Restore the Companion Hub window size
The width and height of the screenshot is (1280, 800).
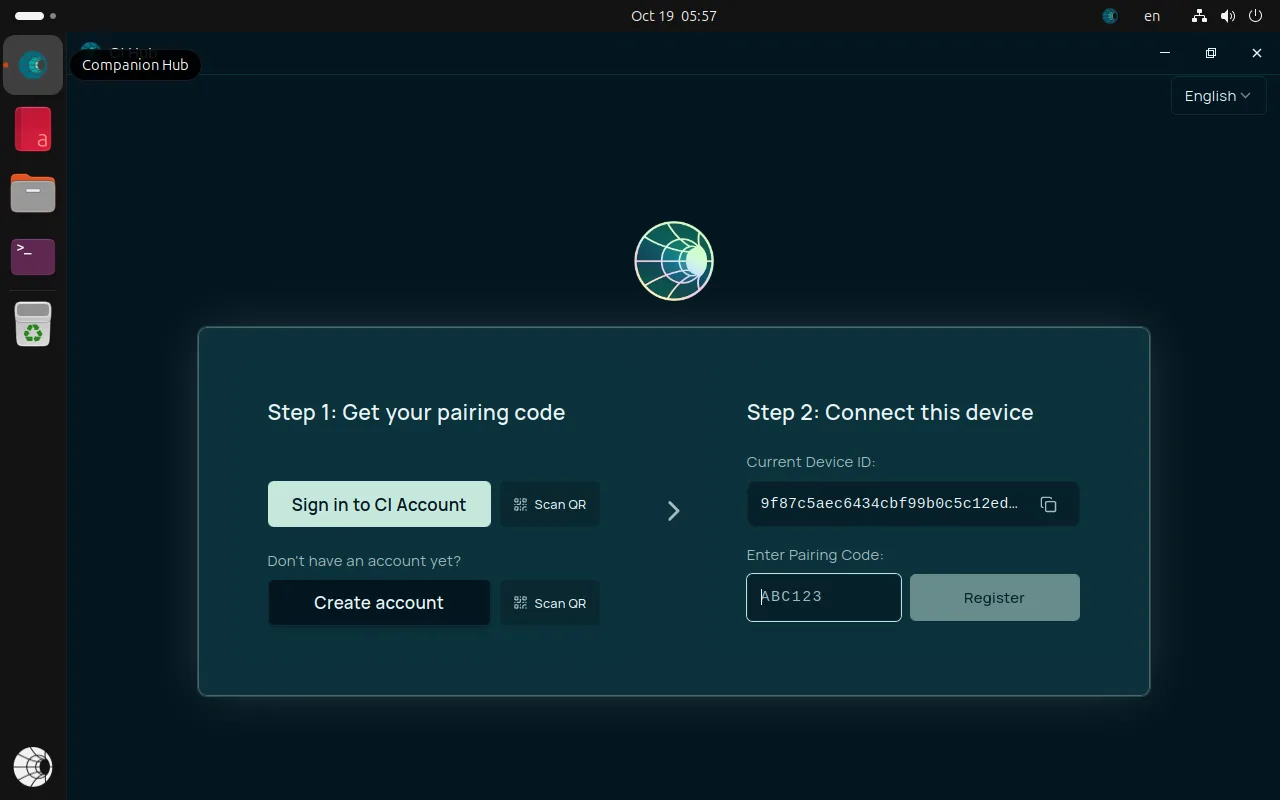point(1211,53)
